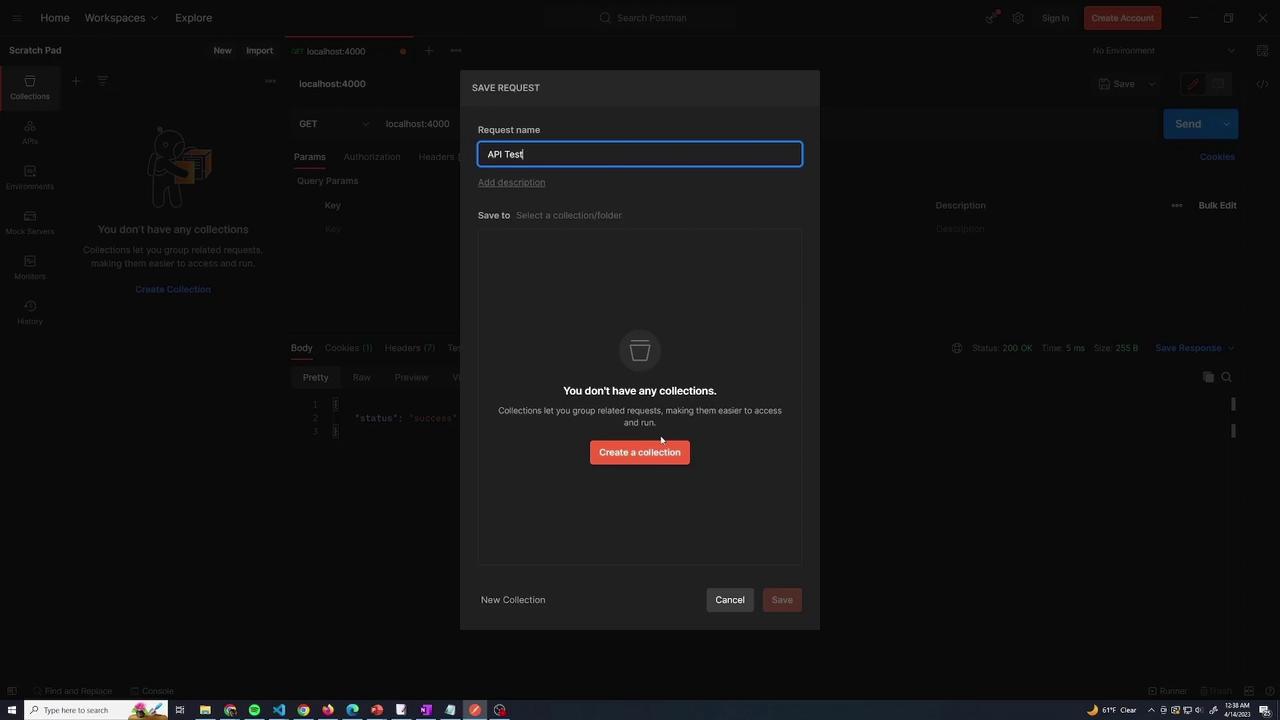Focus the Request name input field
The height and width of the screenshot is (720, 1280).
pyautogui.click(x=640, y=154)
